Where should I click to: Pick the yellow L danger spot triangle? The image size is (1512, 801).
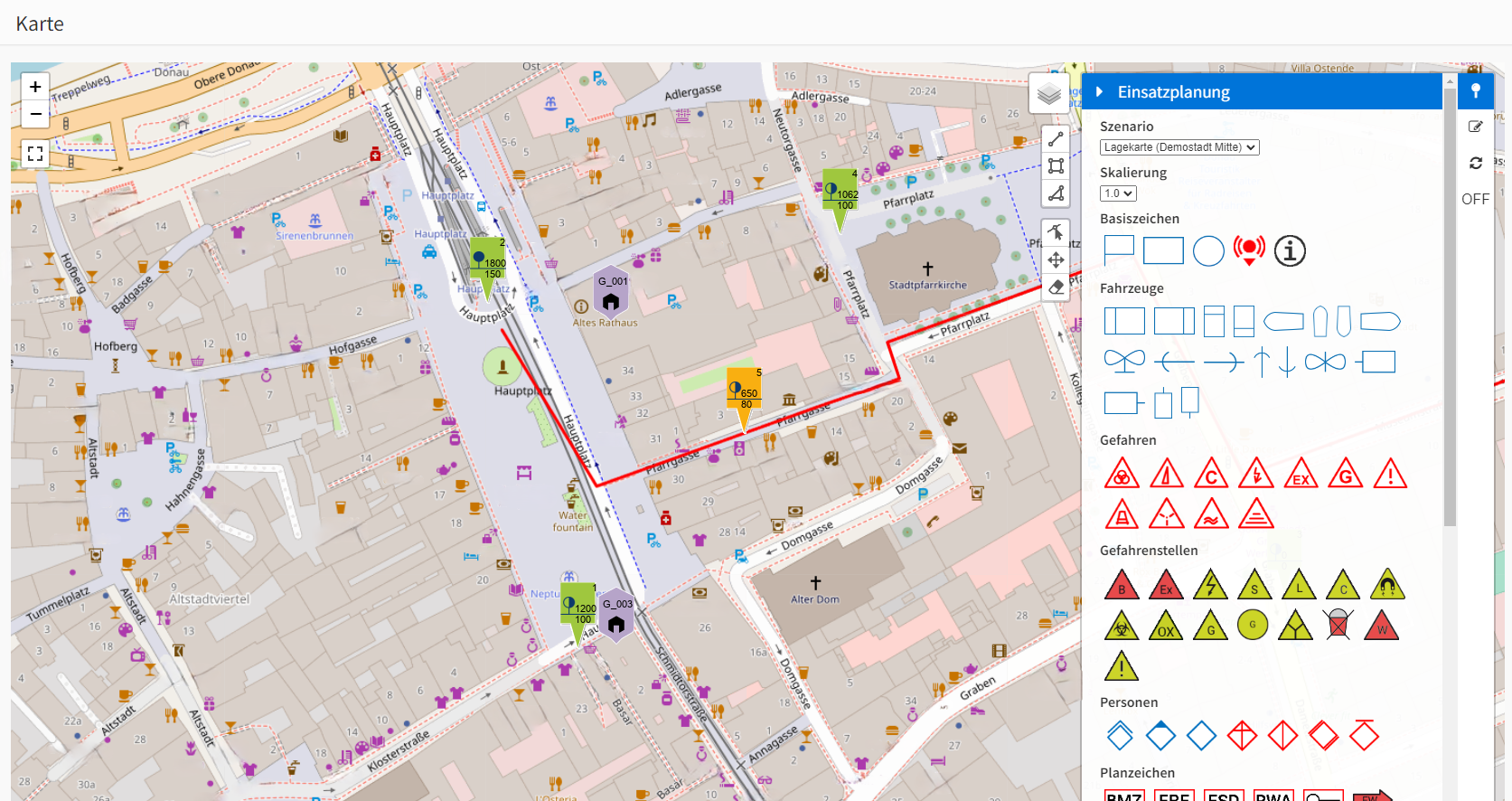click(1299, 585)
